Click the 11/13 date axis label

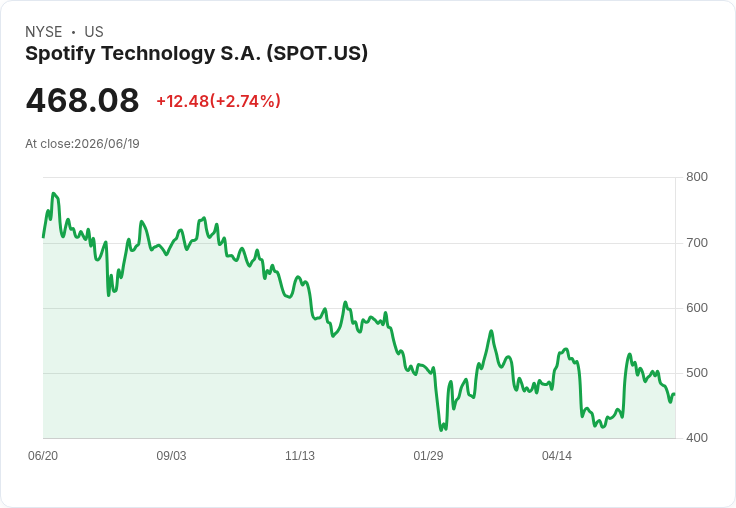point(300,455)
